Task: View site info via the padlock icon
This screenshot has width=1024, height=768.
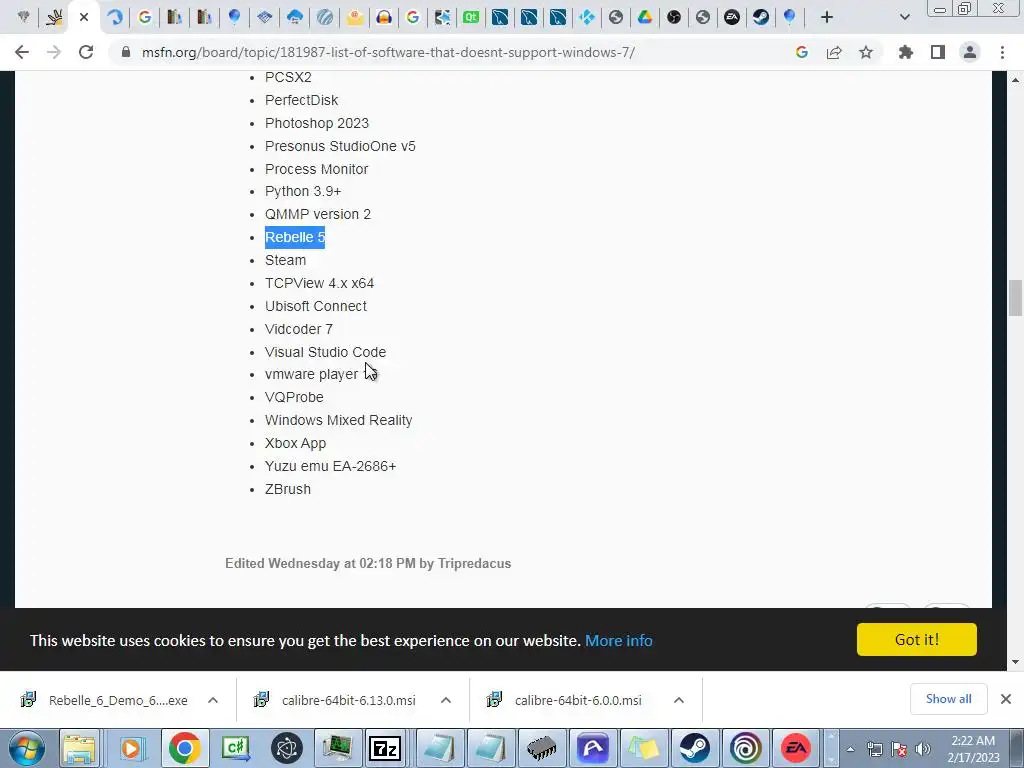Action: (126, 52)
